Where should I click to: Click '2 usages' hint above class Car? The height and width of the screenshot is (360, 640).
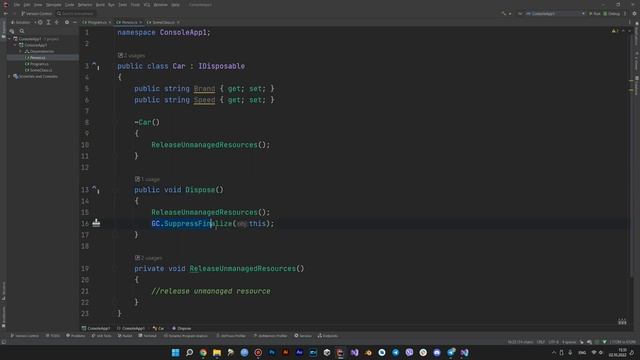[131, 55]
